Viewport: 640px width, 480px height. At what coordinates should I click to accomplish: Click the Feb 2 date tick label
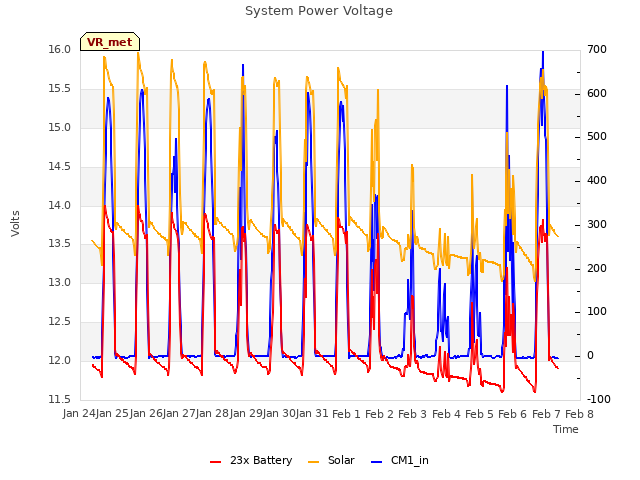[x=379, y=414]
